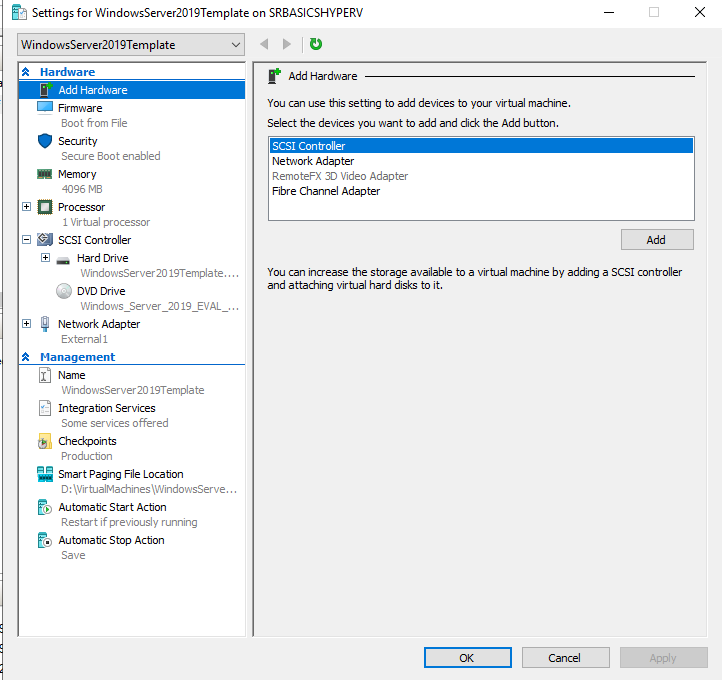This screenshot has height=680, width=722.
Task: Open Memory settings
Action: coord(77,174)
